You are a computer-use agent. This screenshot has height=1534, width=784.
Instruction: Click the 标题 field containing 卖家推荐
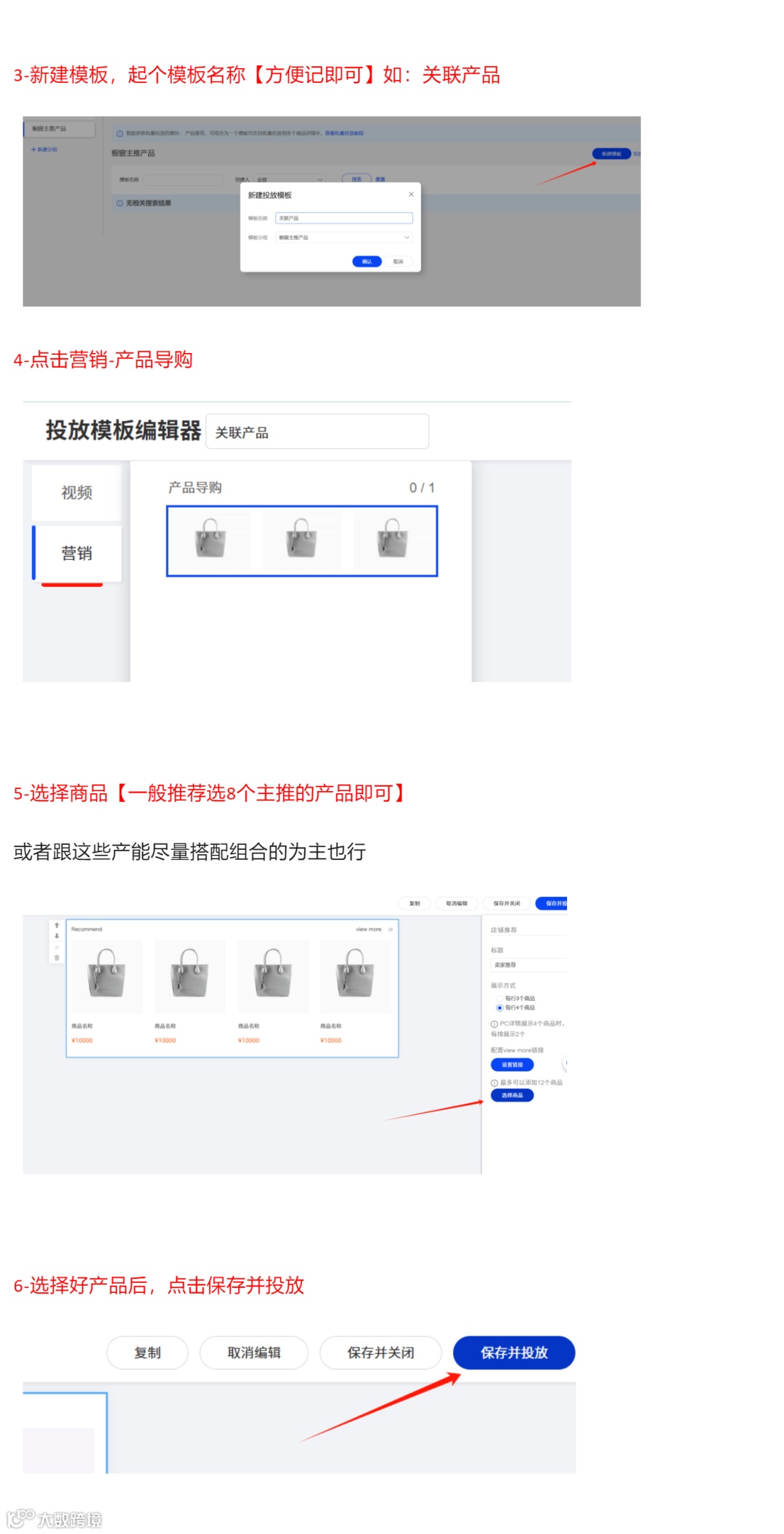click(x=528, y=965)
